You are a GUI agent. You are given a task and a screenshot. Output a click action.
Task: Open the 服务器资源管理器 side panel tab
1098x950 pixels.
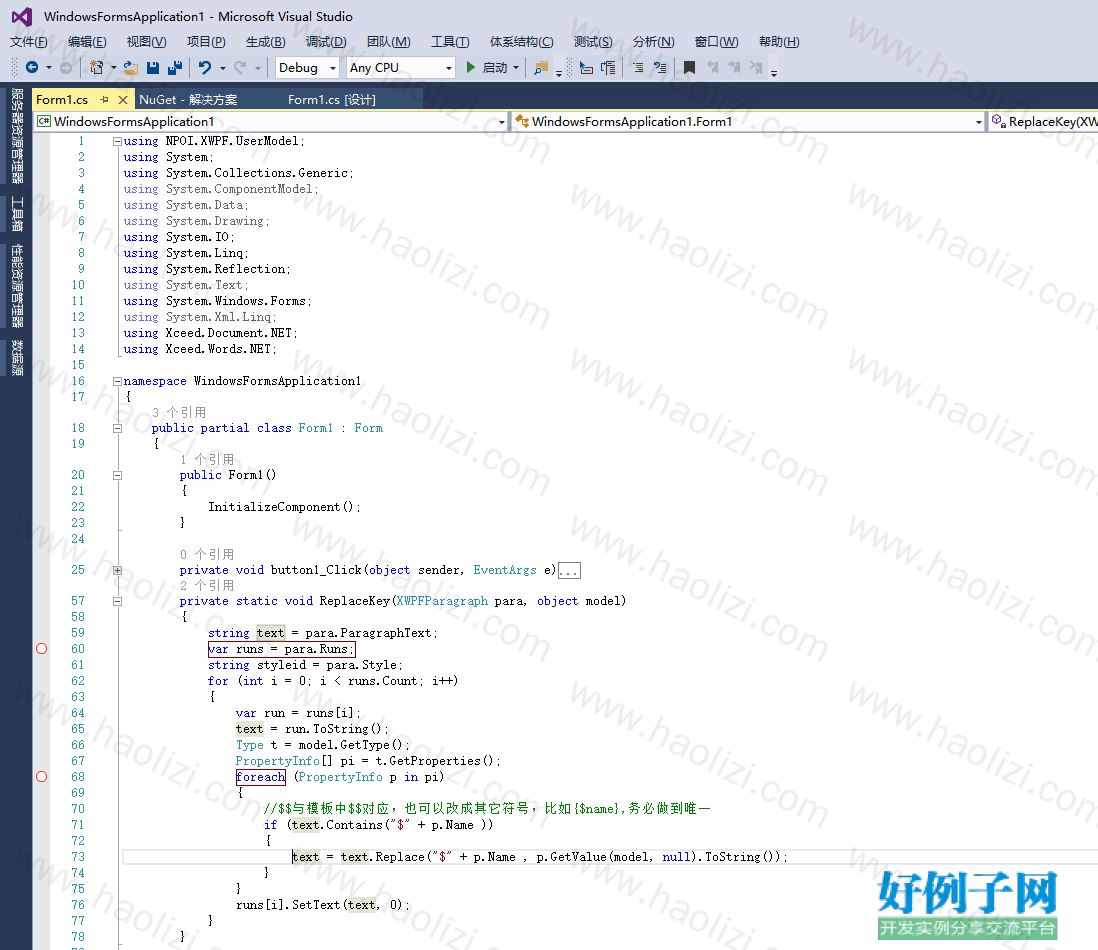pos(17,136)
